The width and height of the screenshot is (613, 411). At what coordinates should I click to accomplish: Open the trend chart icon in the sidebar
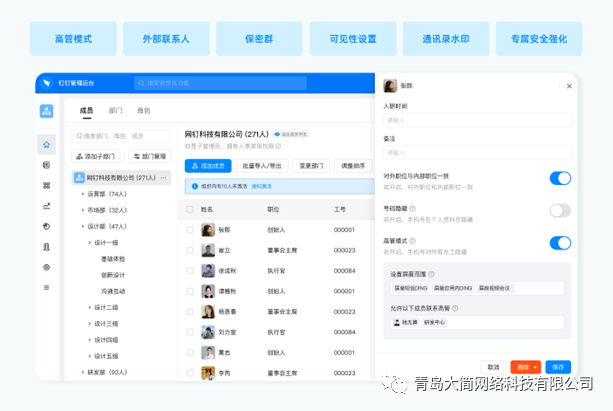click(x=47, y=206)
